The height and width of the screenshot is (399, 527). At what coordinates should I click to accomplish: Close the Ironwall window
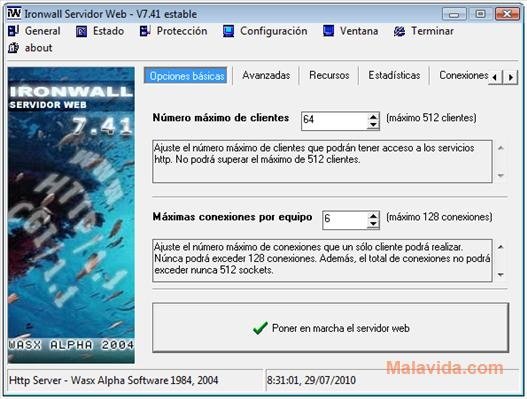pos(507,14)
